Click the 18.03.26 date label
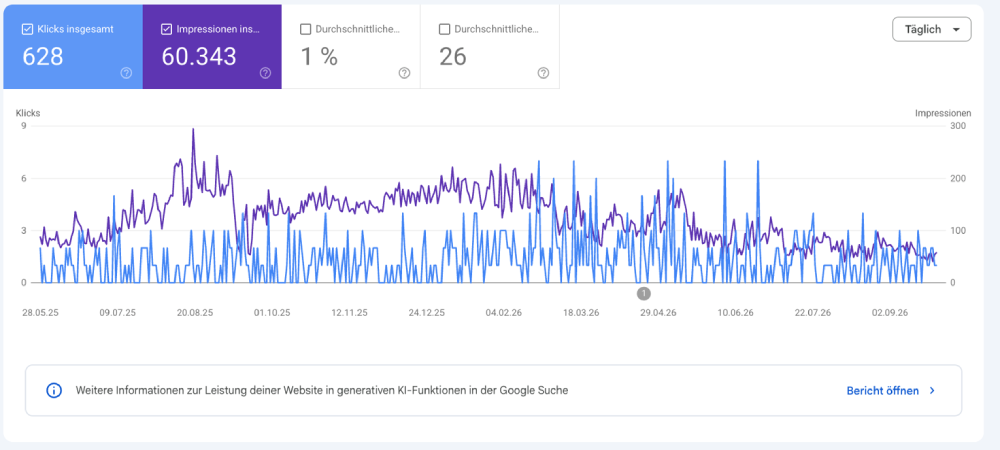 pyautogui.click(x=580, y=313)
